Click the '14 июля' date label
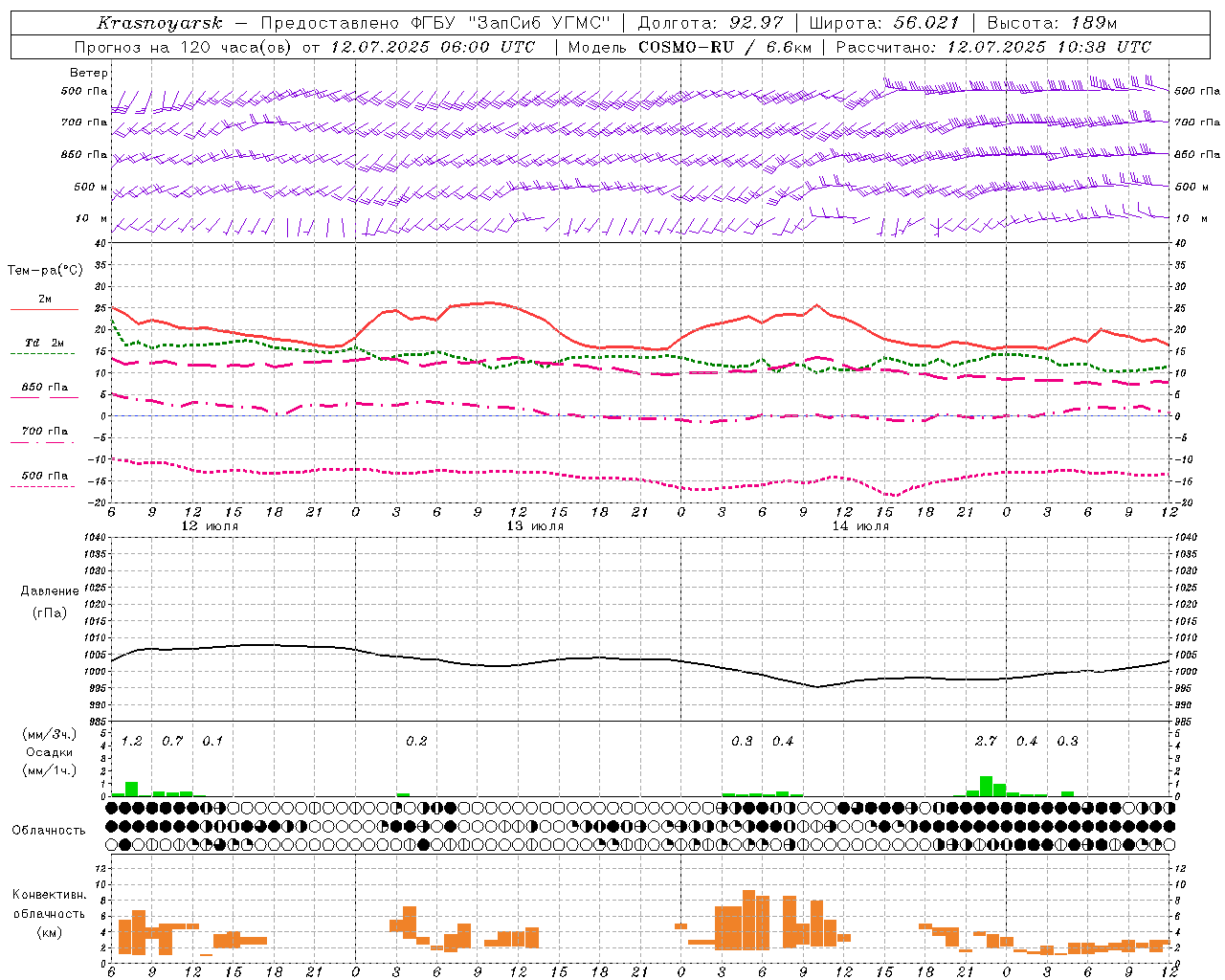Viewport: 1225px width, 980px height. point(860,526)
